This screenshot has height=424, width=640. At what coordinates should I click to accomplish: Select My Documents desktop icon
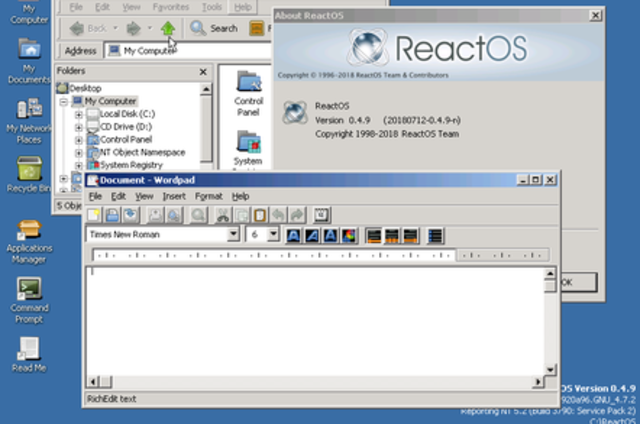pyautogui.click(x=29, y=61)
